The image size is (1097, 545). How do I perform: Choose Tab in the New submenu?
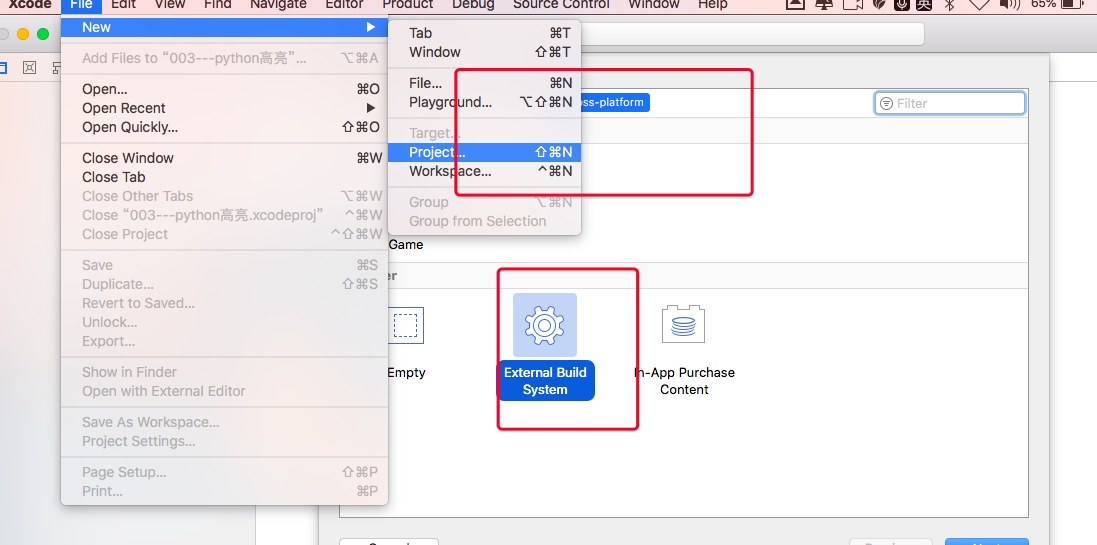click(x=484, y=33)
